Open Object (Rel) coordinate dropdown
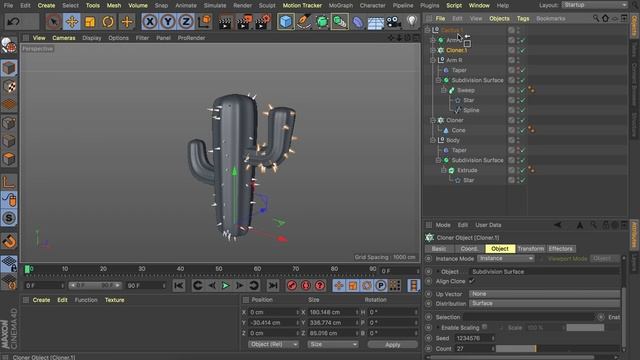 pos(273,344)
